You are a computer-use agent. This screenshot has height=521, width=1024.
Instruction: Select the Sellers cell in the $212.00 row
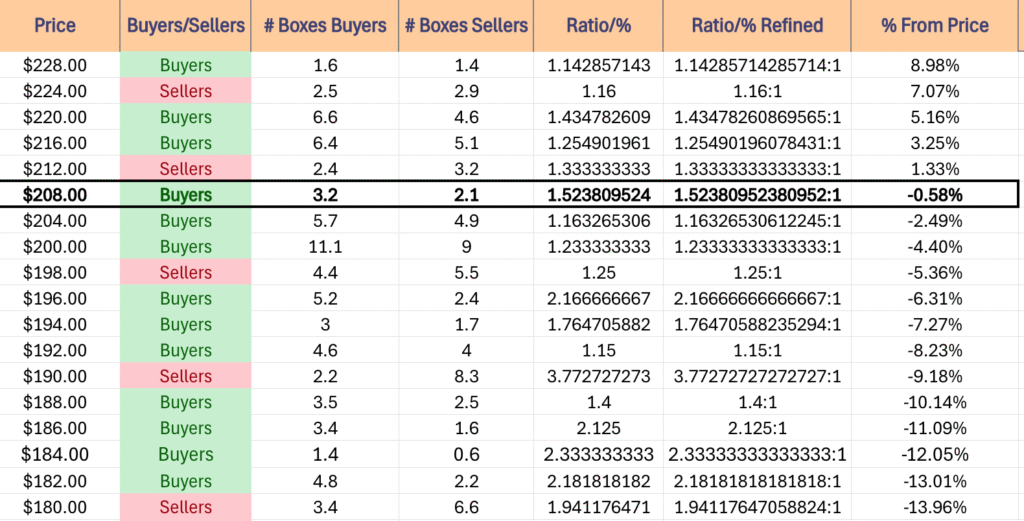tap(185, 169)
